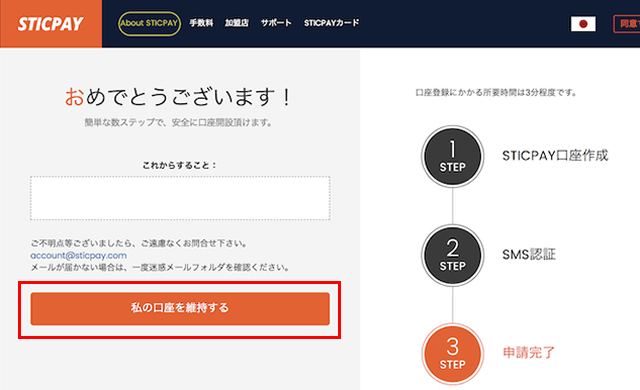Click the partially visible button beside the flag

click(627, 24)
